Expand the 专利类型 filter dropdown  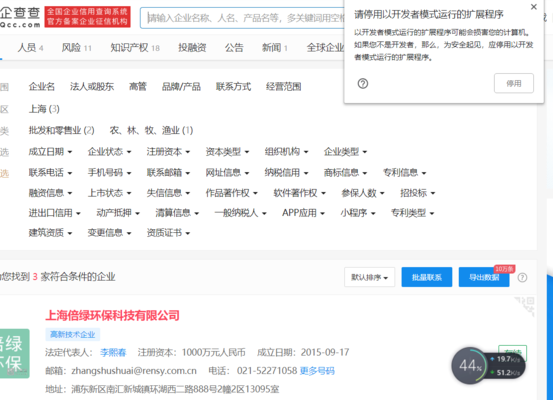tap(412, 213)
